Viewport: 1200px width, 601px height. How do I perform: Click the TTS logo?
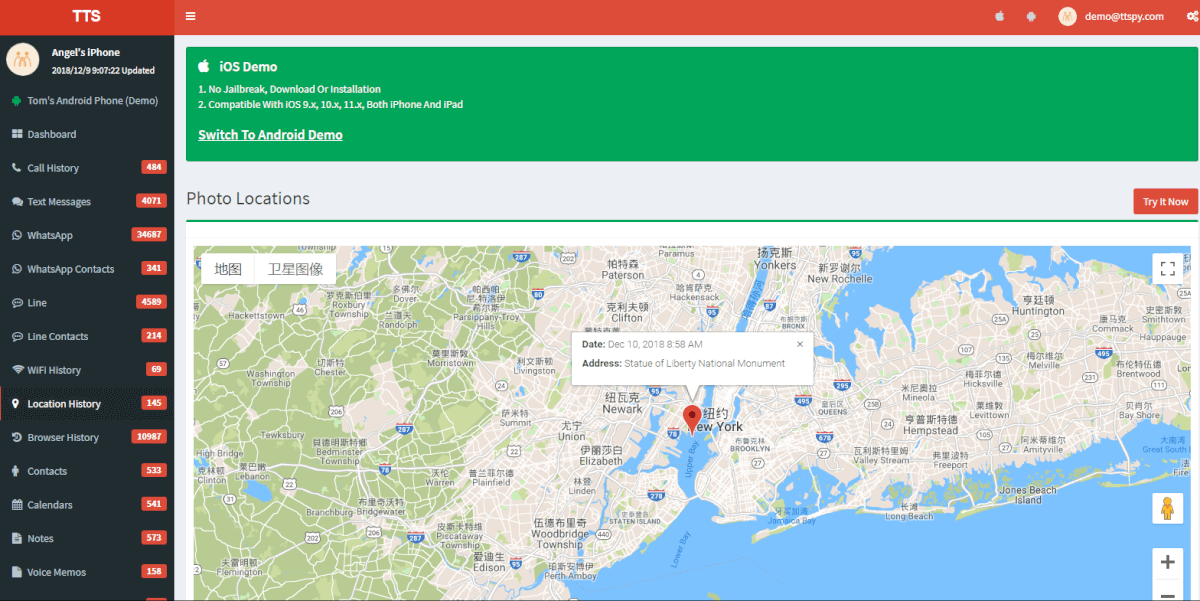coord(87,16)
